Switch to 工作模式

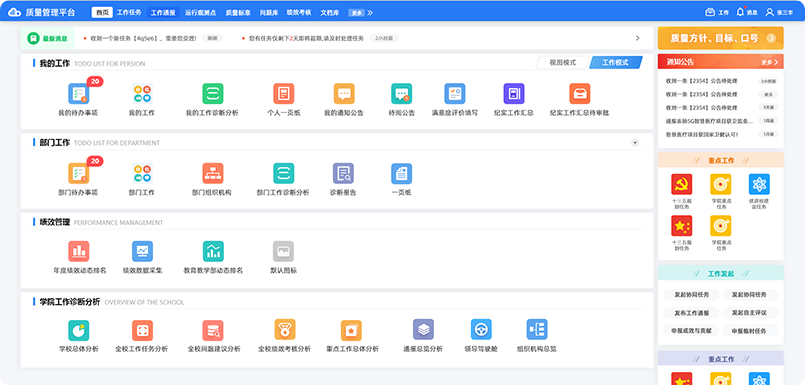coord(616,63)
